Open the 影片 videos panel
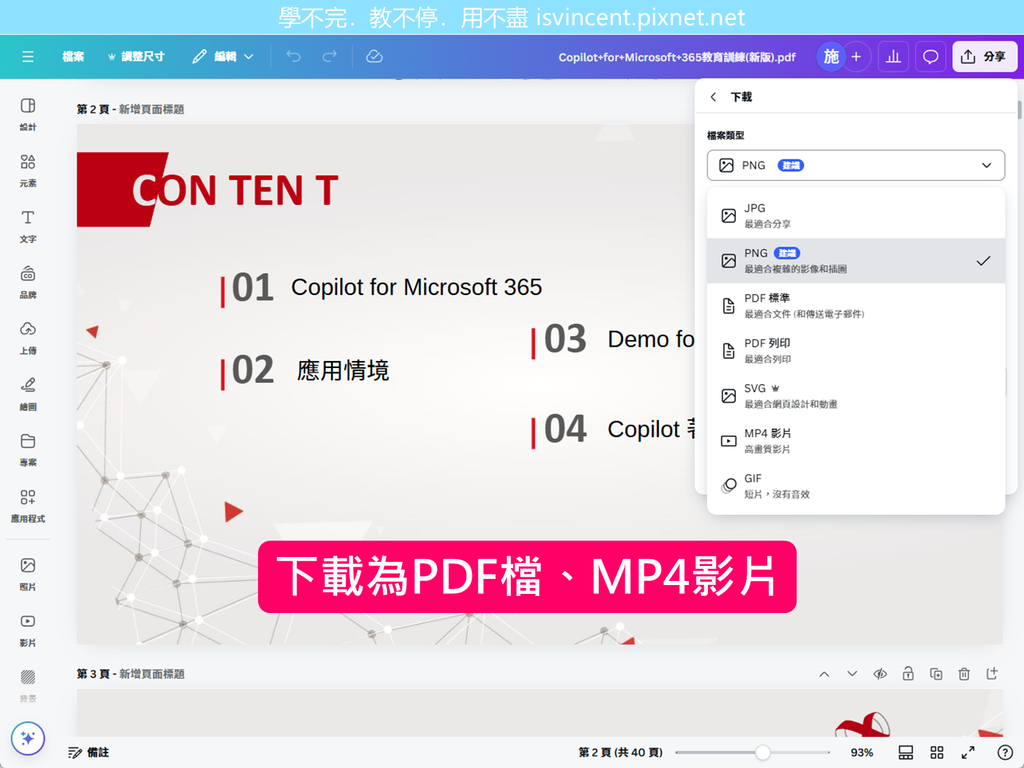The width and height of the screenshot is (1024, 768). pos(28,630)
